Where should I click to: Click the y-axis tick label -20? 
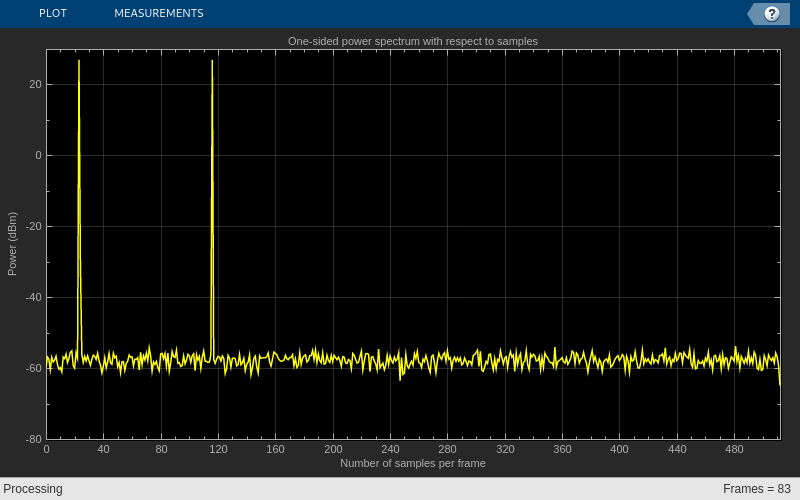(x=34, y=226)
